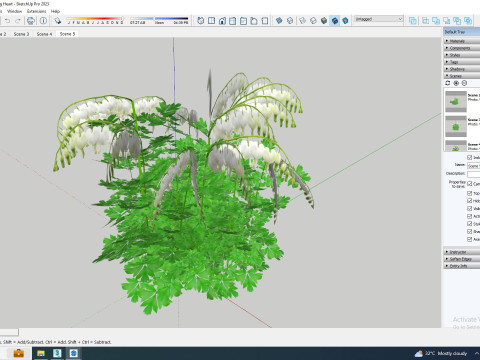Toggle the property checkbox labeled 'Hid…'
Image resolution: width=480 pixels, height=360 pixels.
click(x=470, y=201)
